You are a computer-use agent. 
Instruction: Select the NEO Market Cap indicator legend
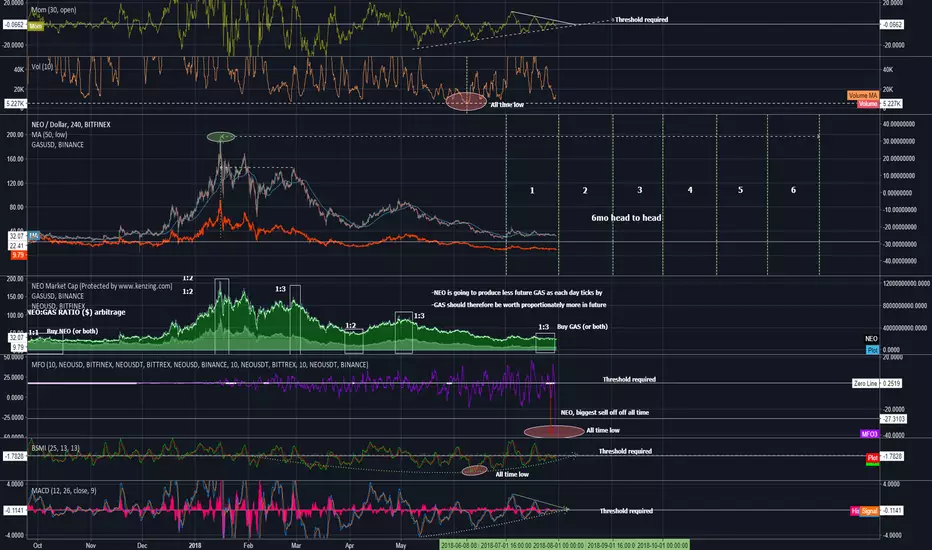(102, 286)
